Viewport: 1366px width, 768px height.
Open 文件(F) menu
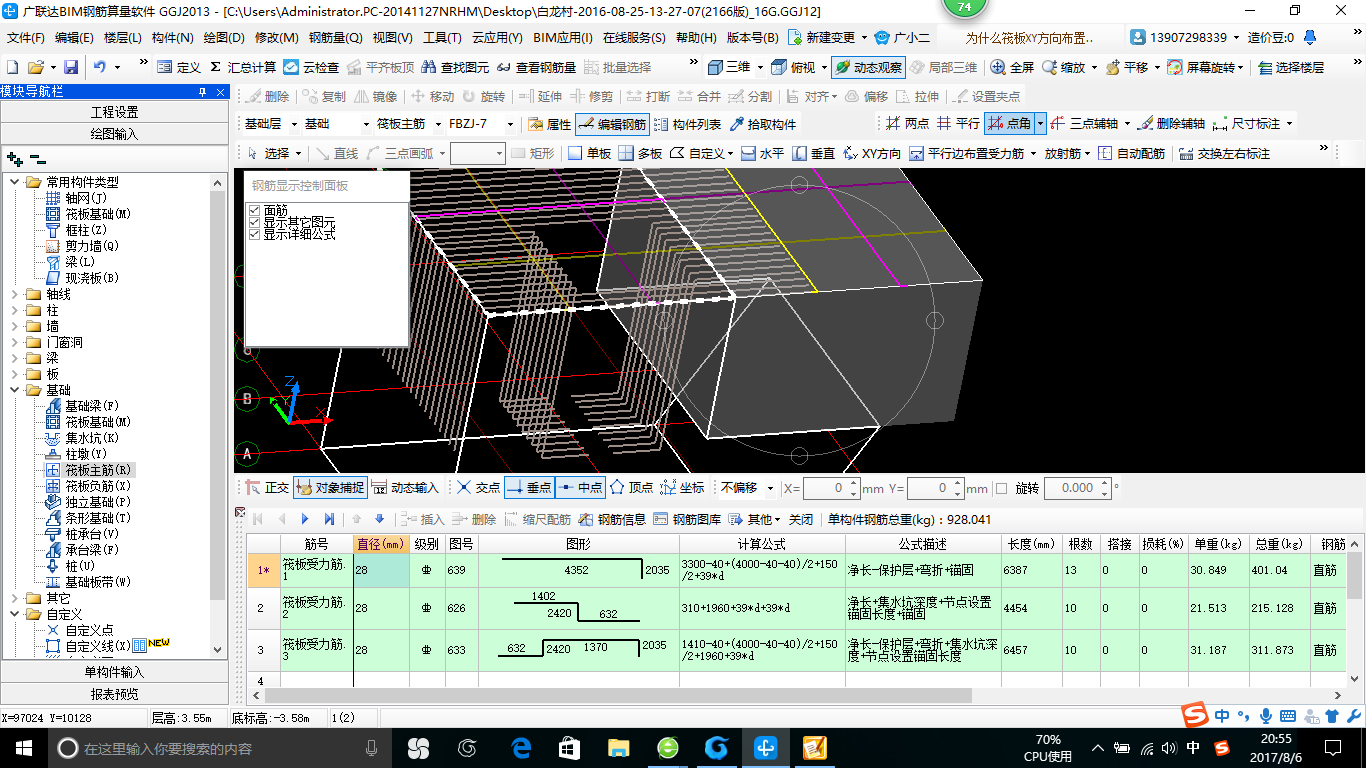pyautogui.click(x=26, y=38)
